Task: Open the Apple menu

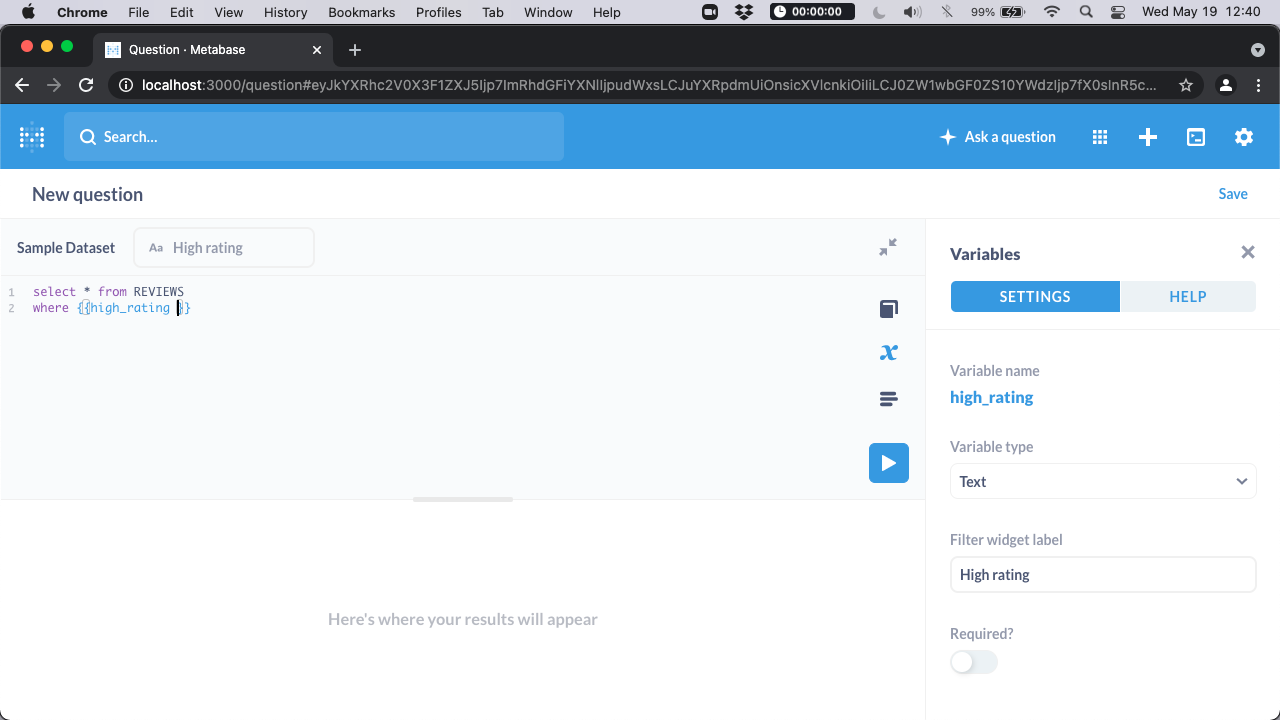Action: pyautogui.click(x=28, y=12)
